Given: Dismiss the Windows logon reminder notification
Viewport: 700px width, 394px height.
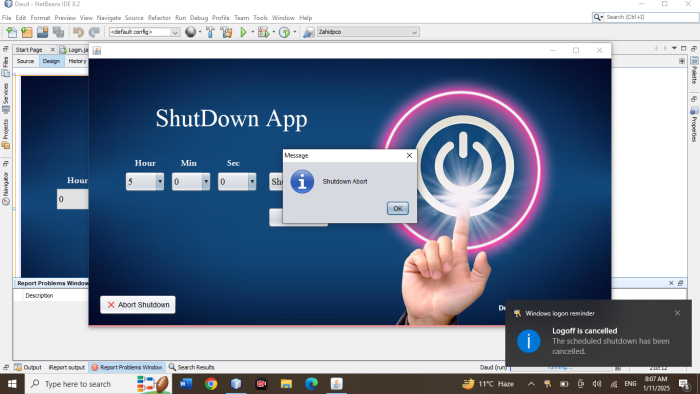Looking at the screenshot, I should tap(677, 313).
